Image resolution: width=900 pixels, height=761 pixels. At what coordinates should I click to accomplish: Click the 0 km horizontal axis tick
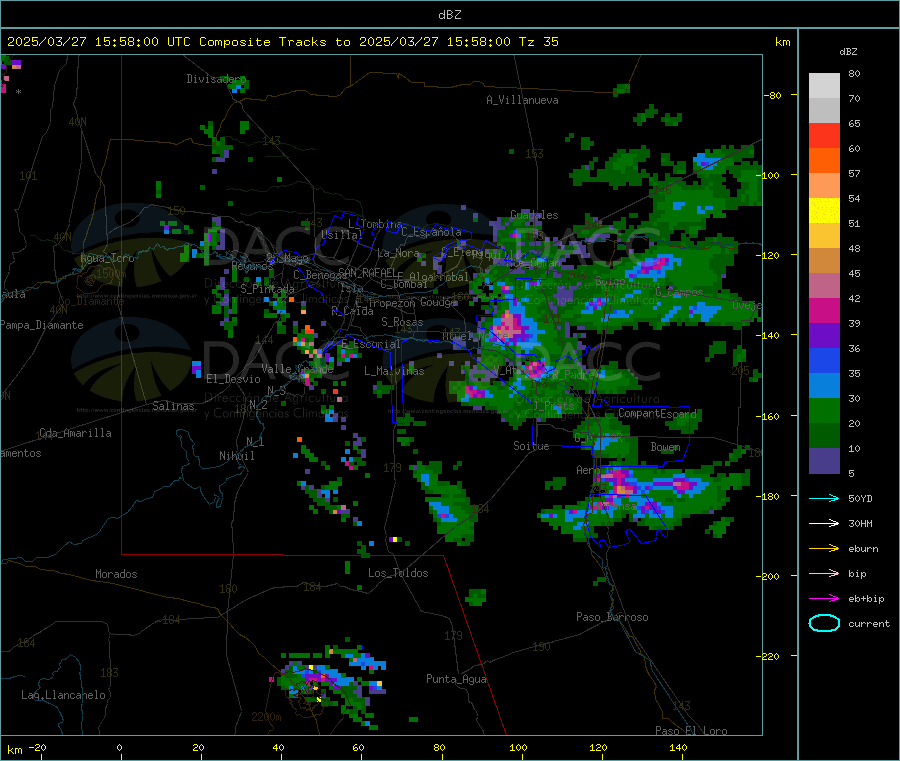119,747
